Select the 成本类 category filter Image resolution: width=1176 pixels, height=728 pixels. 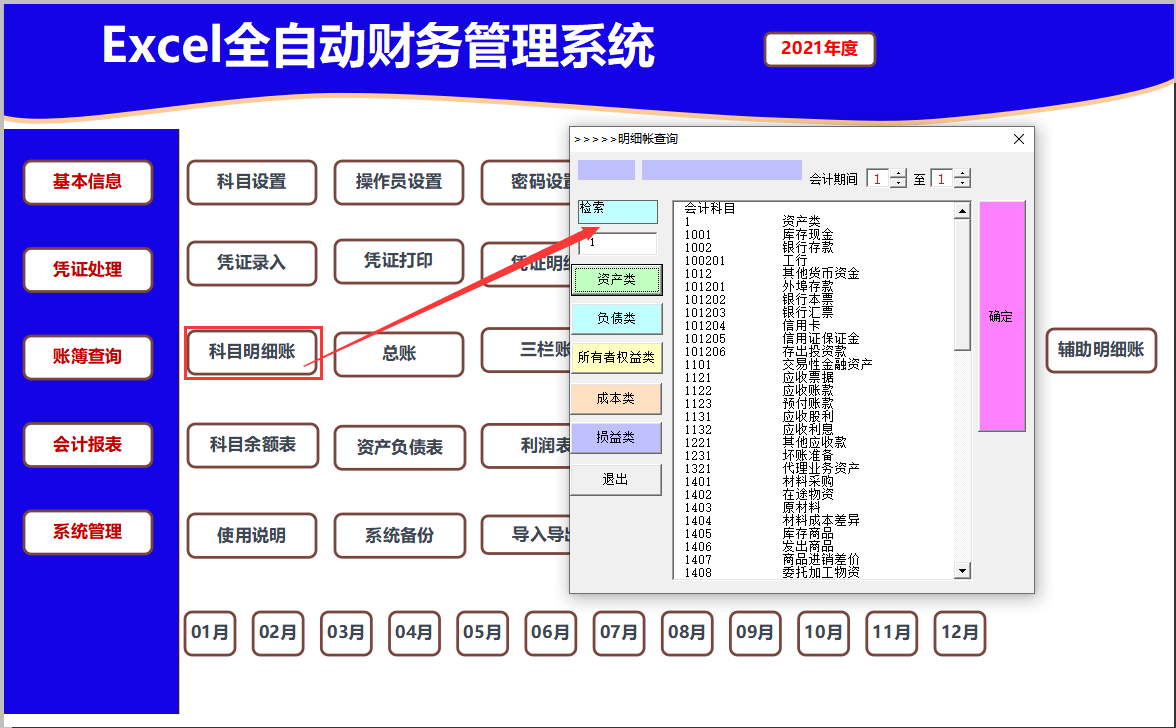617,399
